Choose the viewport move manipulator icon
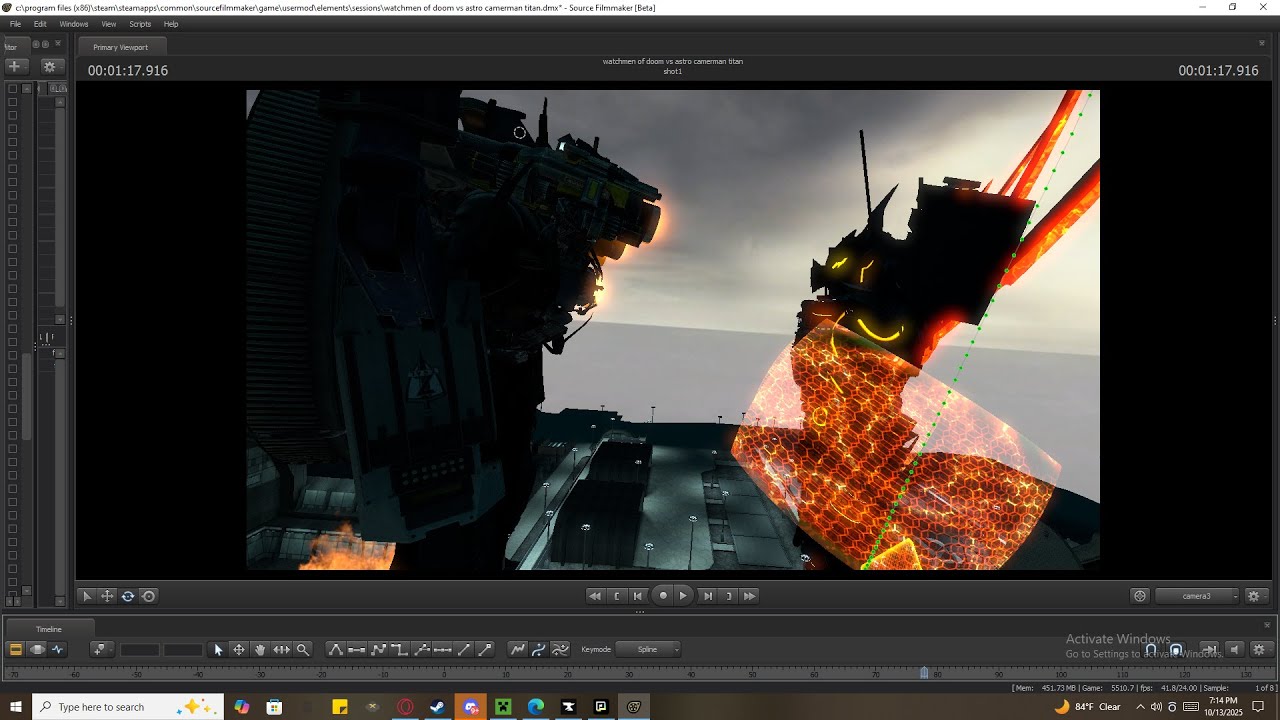1280x720 pixels. pos(107,596)
